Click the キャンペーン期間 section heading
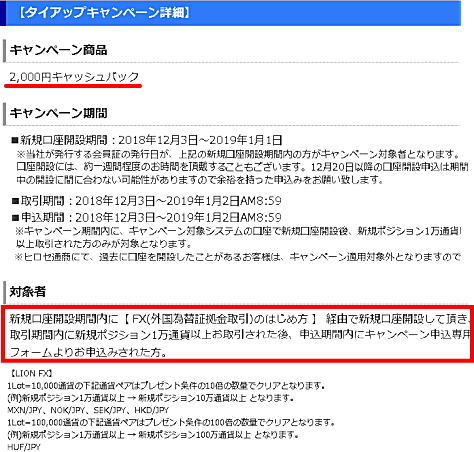The height and width of the screenshot is (452, 474). coord(58,113)
